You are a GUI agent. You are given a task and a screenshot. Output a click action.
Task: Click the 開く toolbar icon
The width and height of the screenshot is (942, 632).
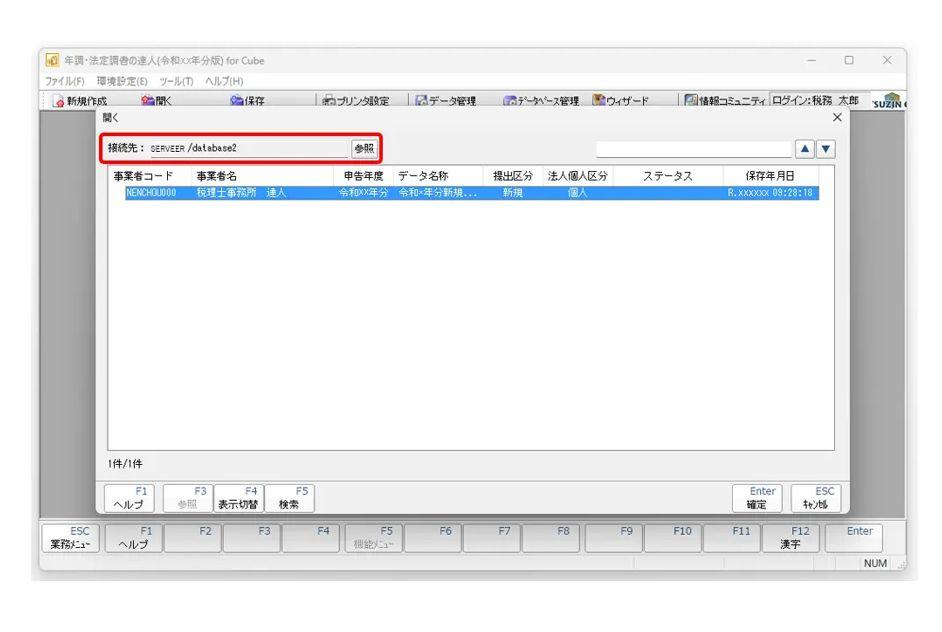156,101
